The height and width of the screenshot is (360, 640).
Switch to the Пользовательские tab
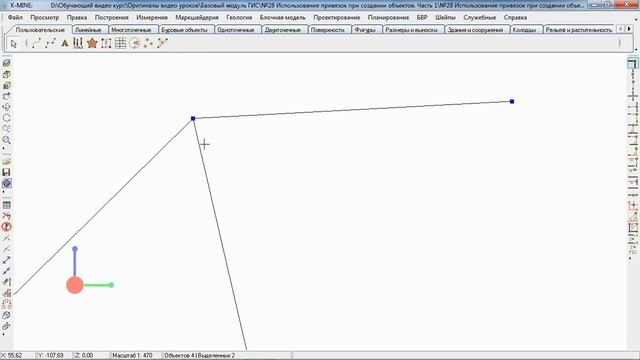click(x=40, y=30)
